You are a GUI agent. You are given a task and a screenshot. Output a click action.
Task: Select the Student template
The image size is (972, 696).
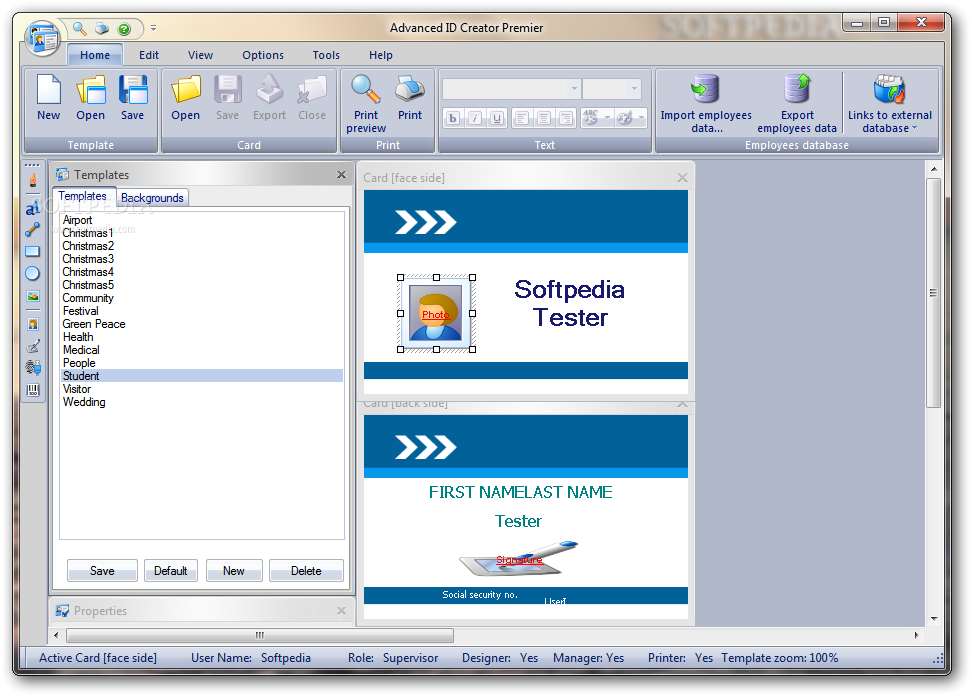(202, 376)
